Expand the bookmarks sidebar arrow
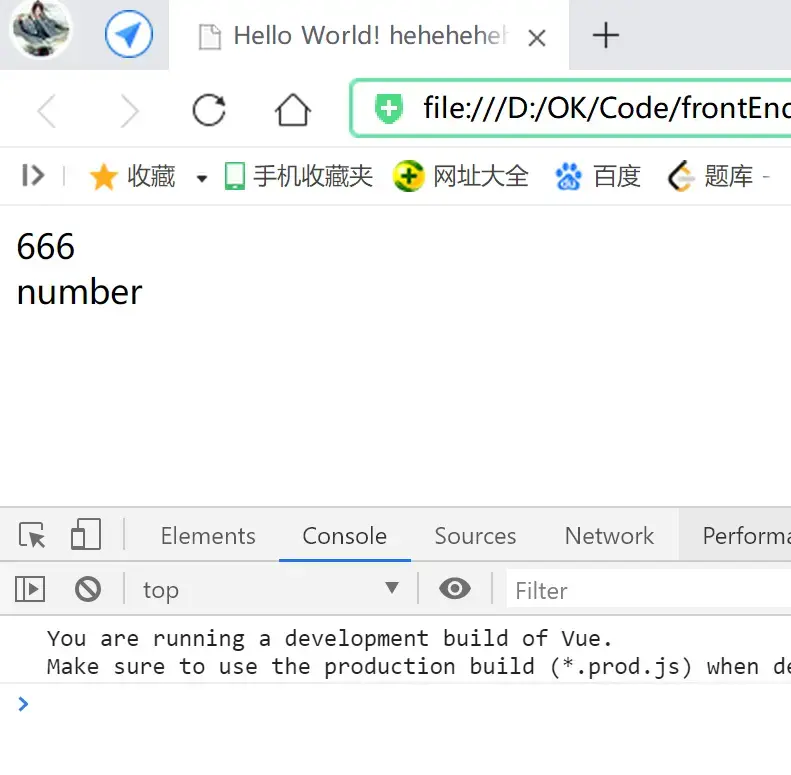 (33, 176)
